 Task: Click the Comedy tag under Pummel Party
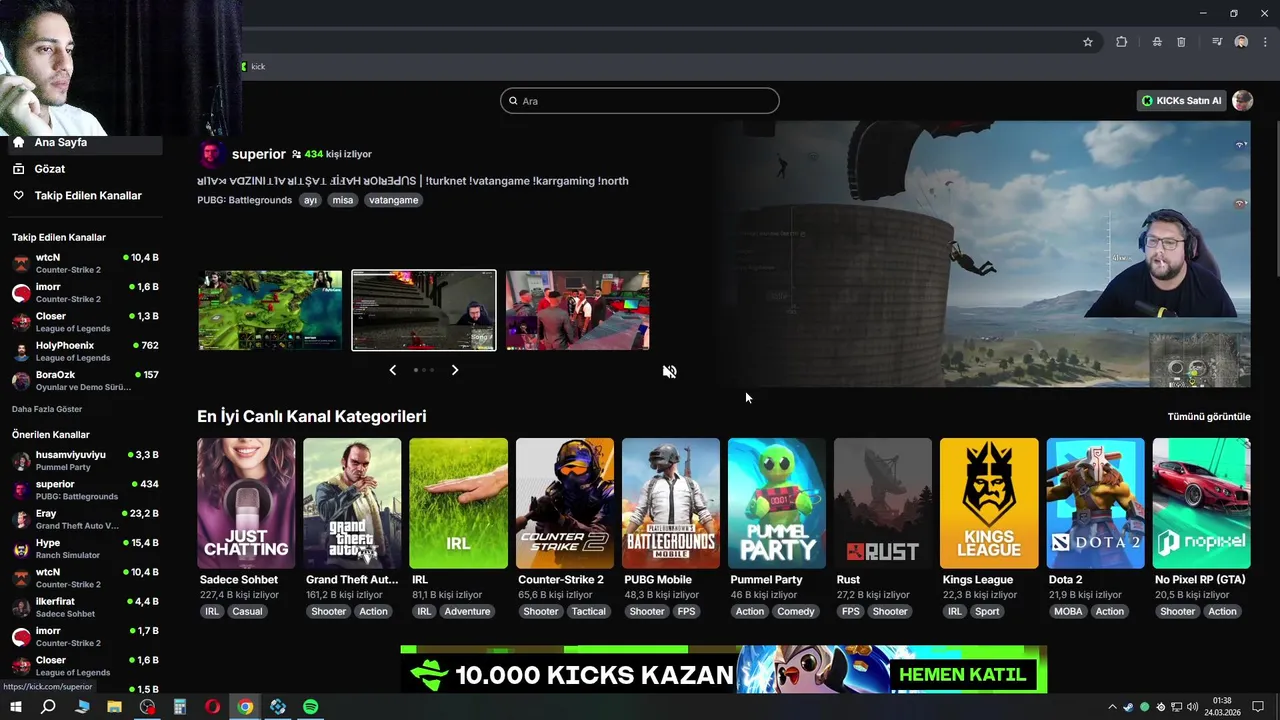(796, 612)
